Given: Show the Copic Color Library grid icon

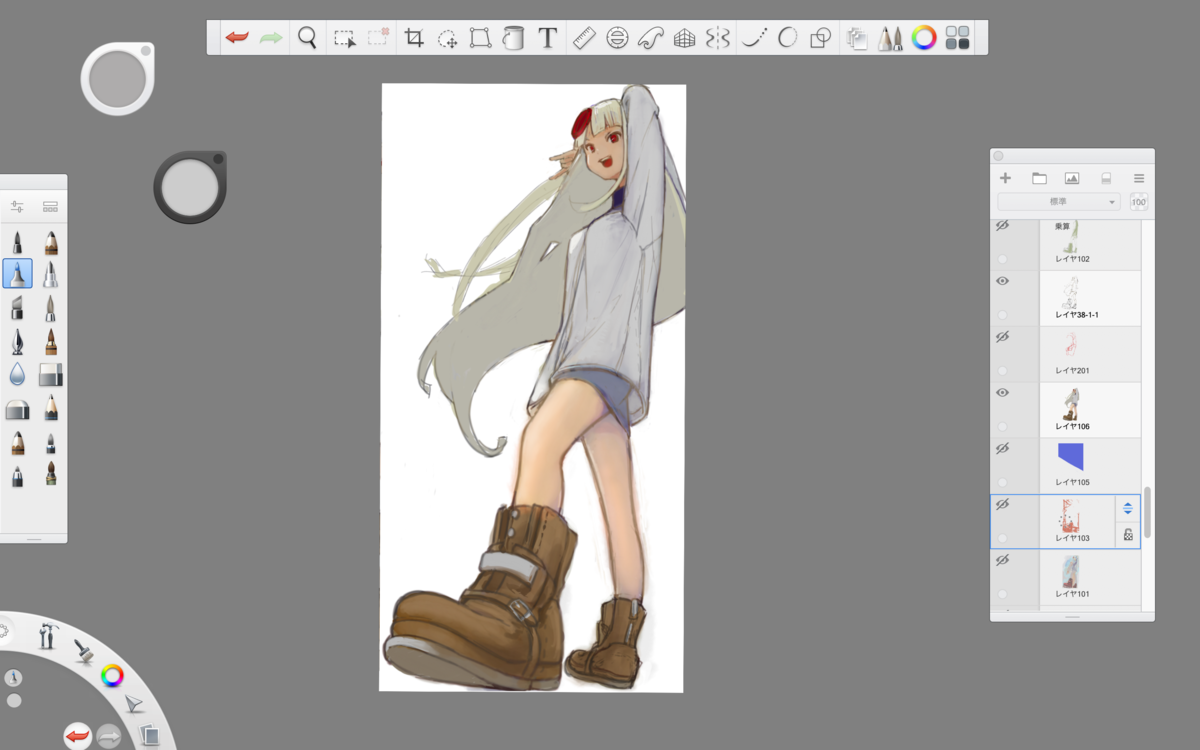Looking at the screenshot, I should pos(957,38).
